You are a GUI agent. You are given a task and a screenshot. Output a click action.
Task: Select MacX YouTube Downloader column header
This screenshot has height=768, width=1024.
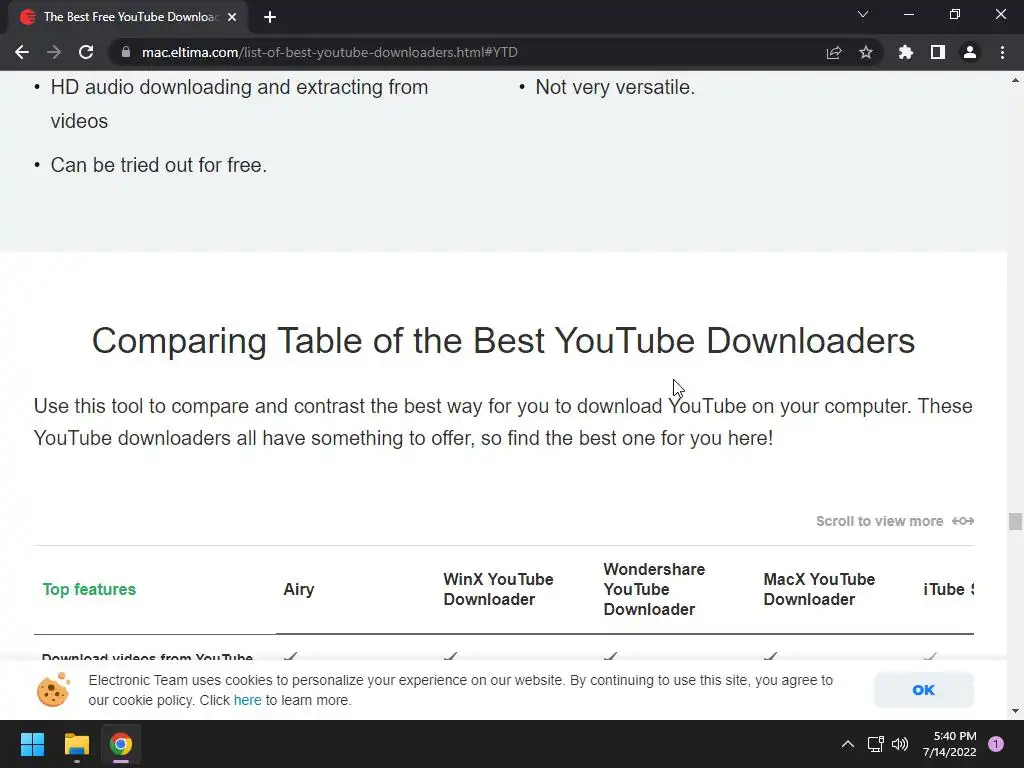819,589
